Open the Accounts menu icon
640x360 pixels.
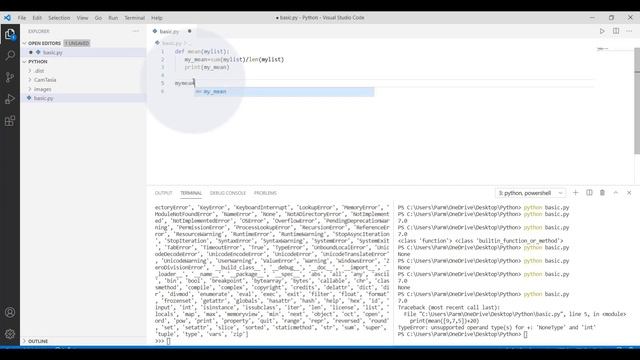click(x=10, y=312)
